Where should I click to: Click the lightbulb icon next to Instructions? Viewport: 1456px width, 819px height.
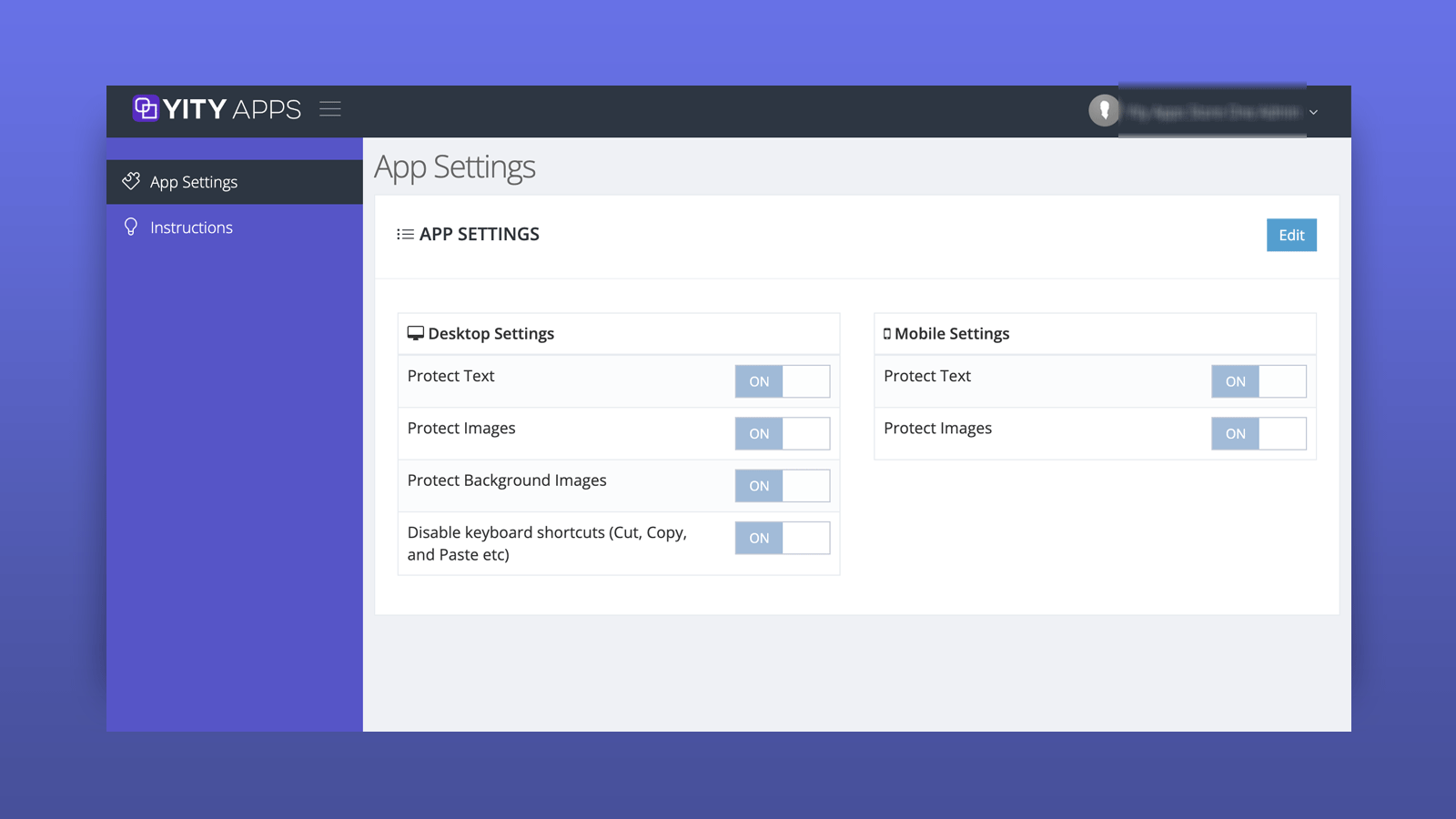click(x=130, y=227)
